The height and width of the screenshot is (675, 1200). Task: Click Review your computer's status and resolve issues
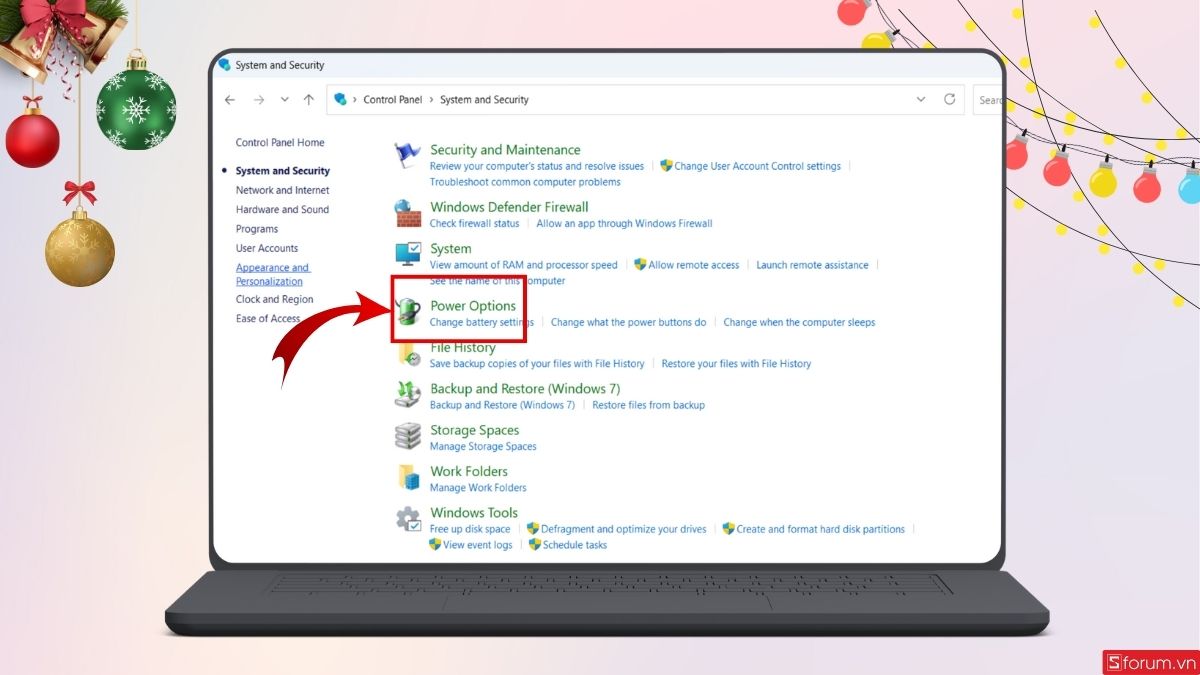[x=537, y=166]
